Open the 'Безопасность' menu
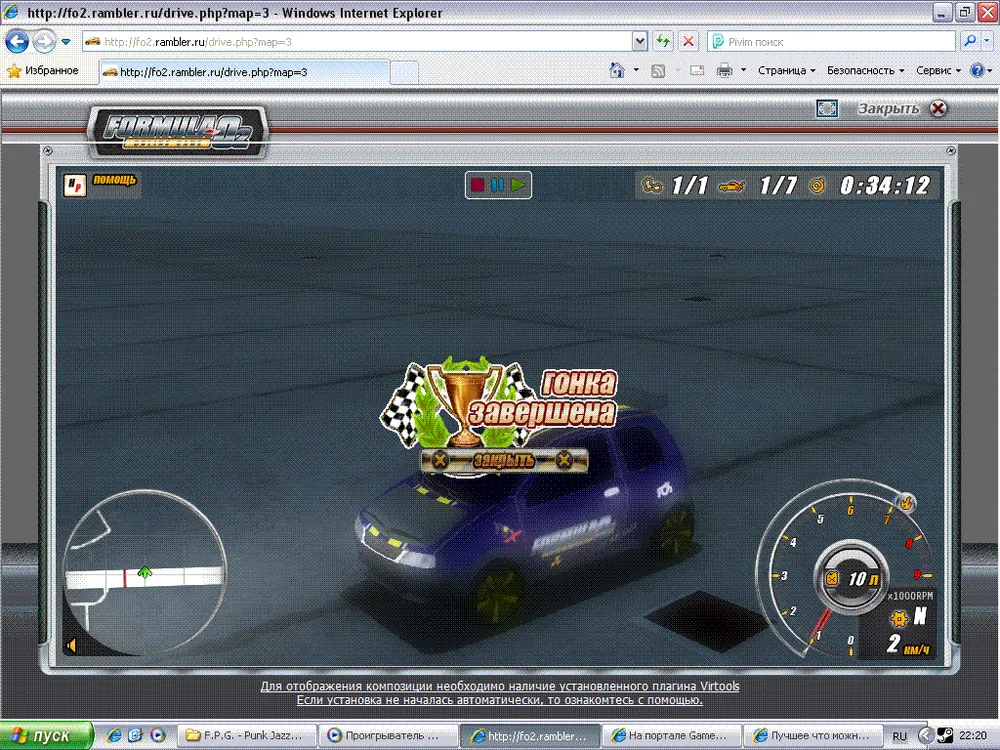This screenshot has width=1000, height=750. pyautogui.click(x=865, y=71)
